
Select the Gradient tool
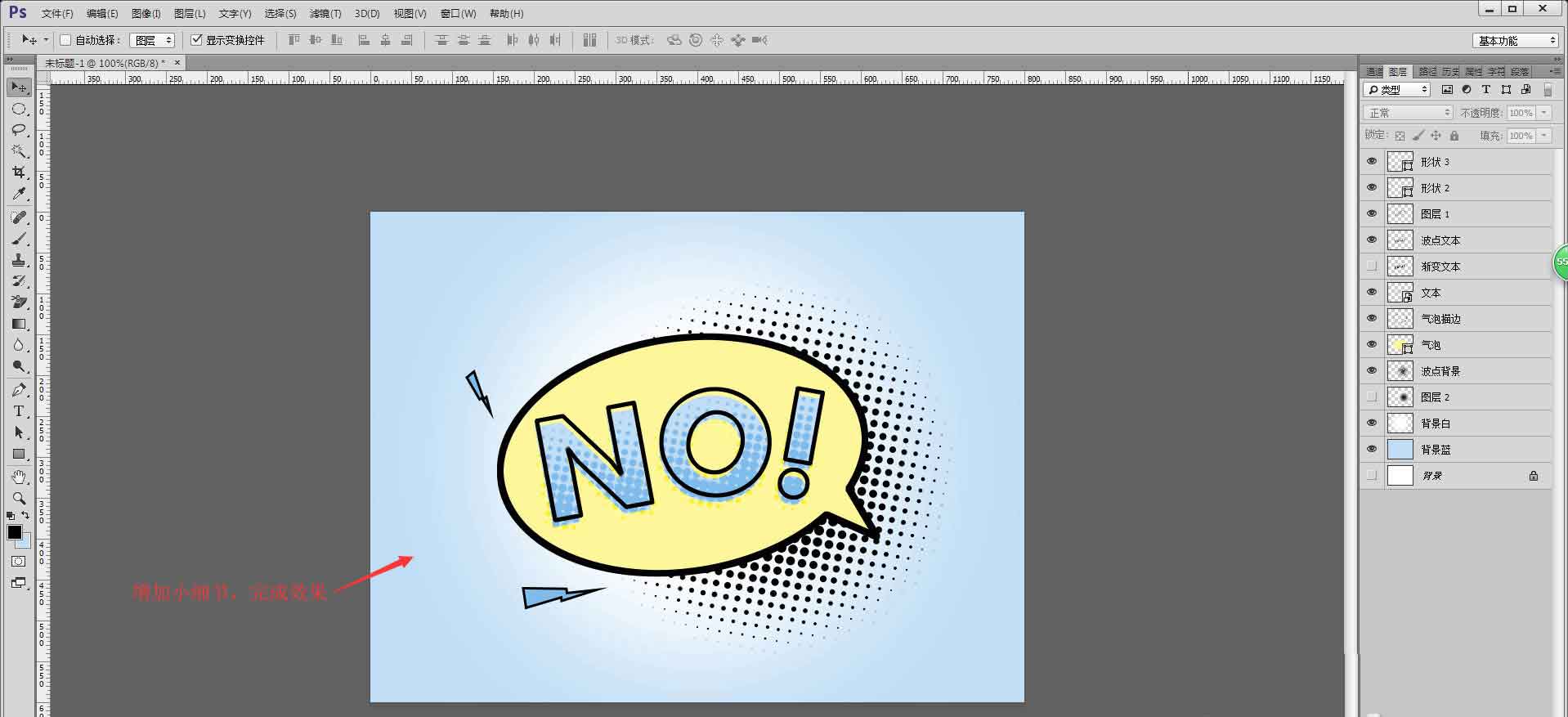pyautogui.click(x=19, y=324)
